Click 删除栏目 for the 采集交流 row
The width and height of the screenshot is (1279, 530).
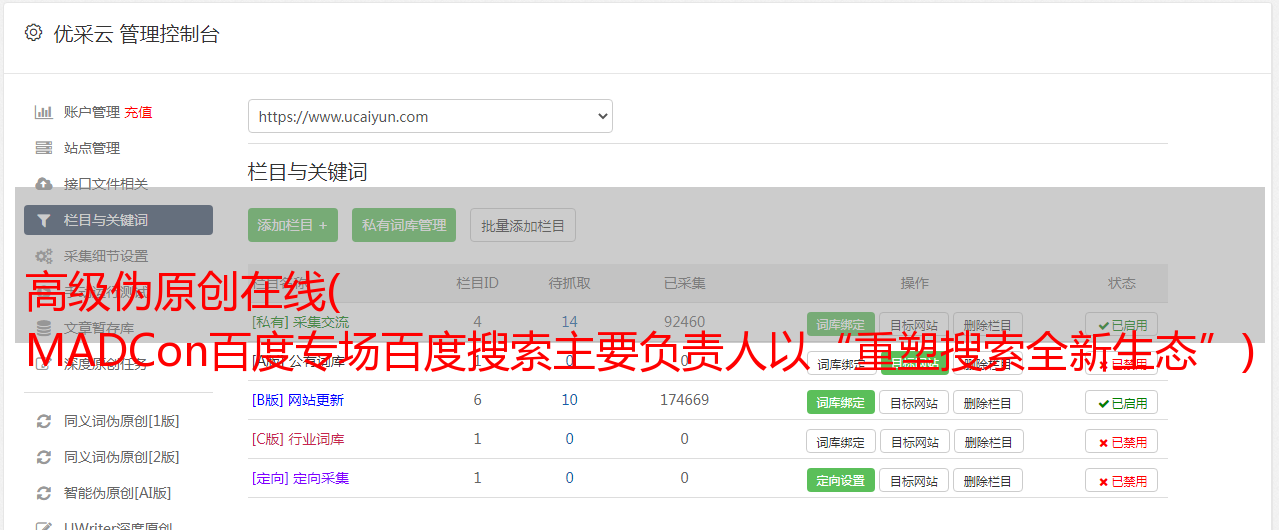pyautogui.click(x=988, y=325)
